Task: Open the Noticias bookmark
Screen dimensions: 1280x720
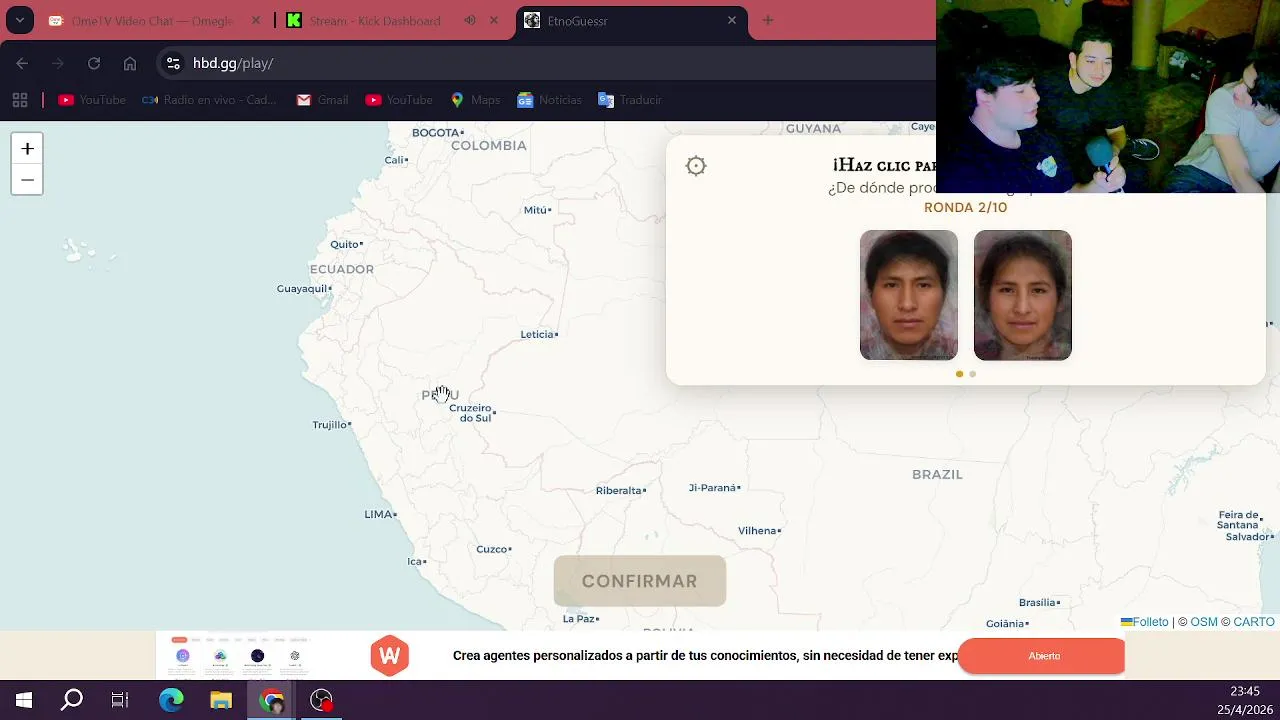Action: 549,100
